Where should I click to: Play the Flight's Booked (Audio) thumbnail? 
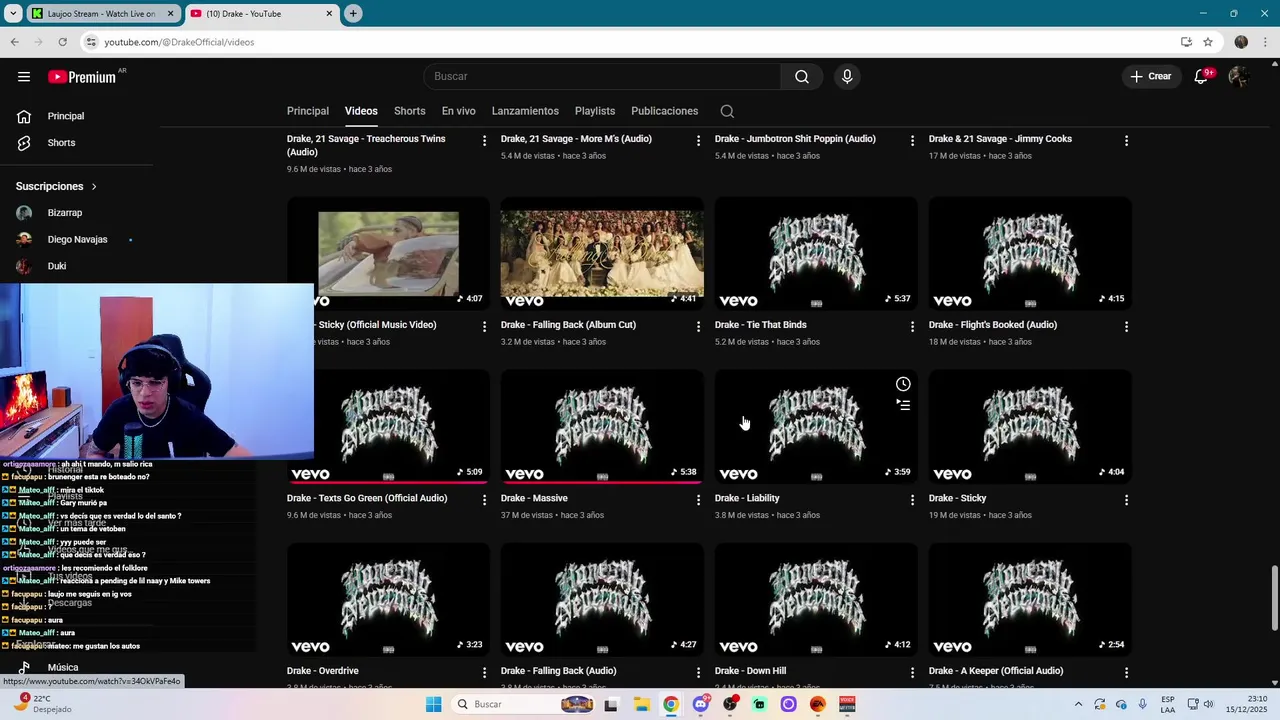(x=1030, y=254)
